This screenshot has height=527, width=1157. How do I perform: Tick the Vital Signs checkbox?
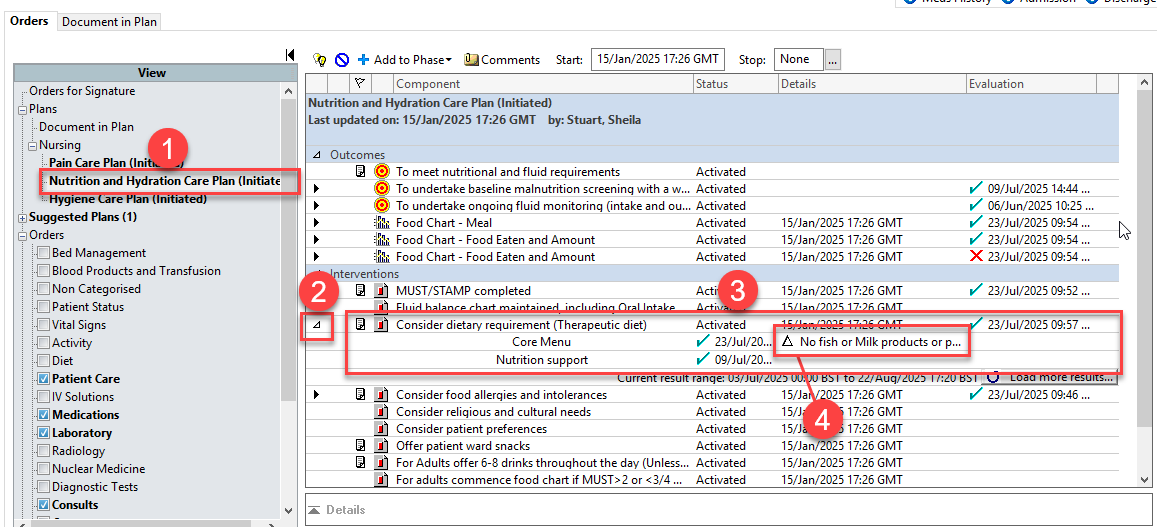pos(44,325)
